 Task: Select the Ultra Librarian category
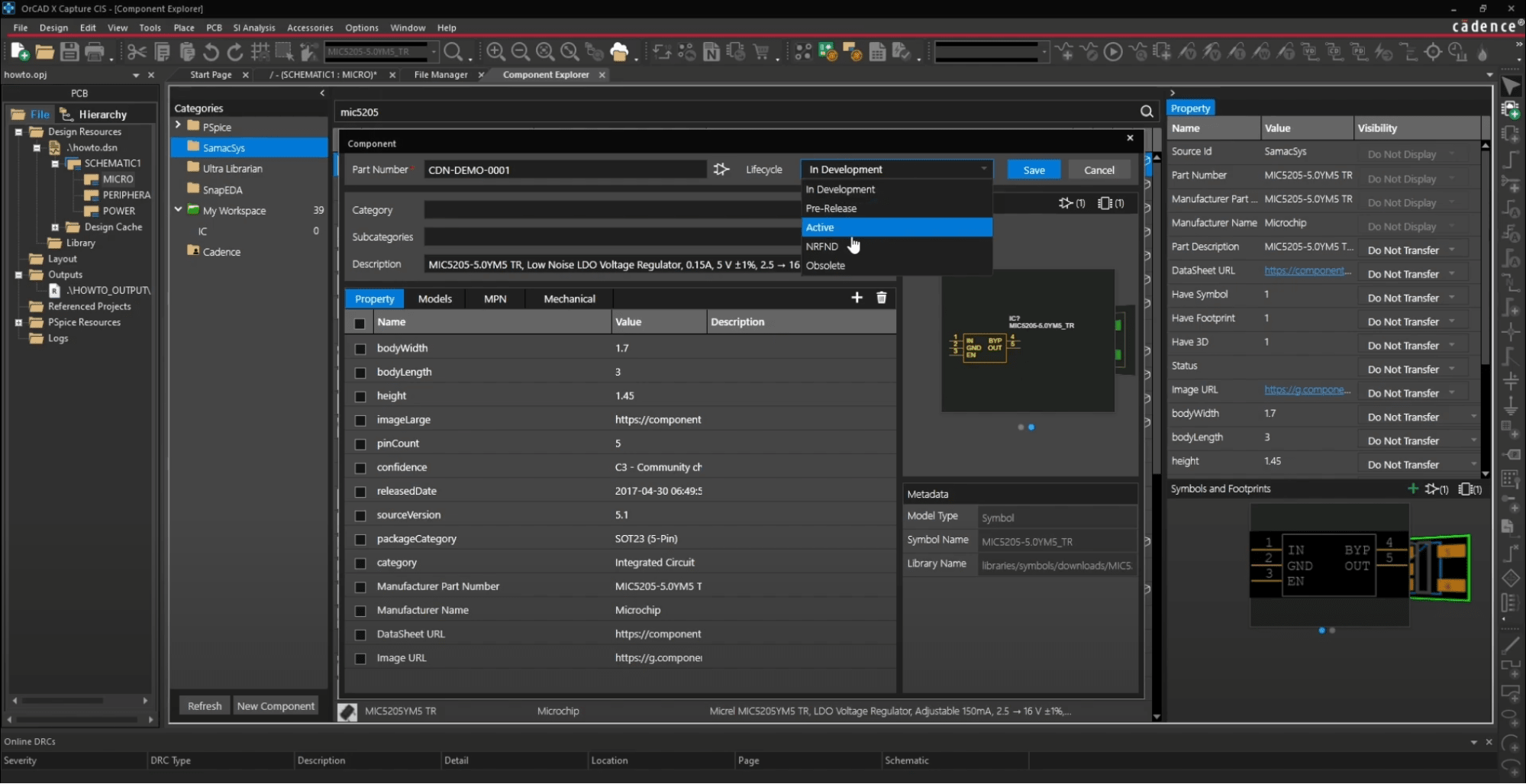[232, 168]
